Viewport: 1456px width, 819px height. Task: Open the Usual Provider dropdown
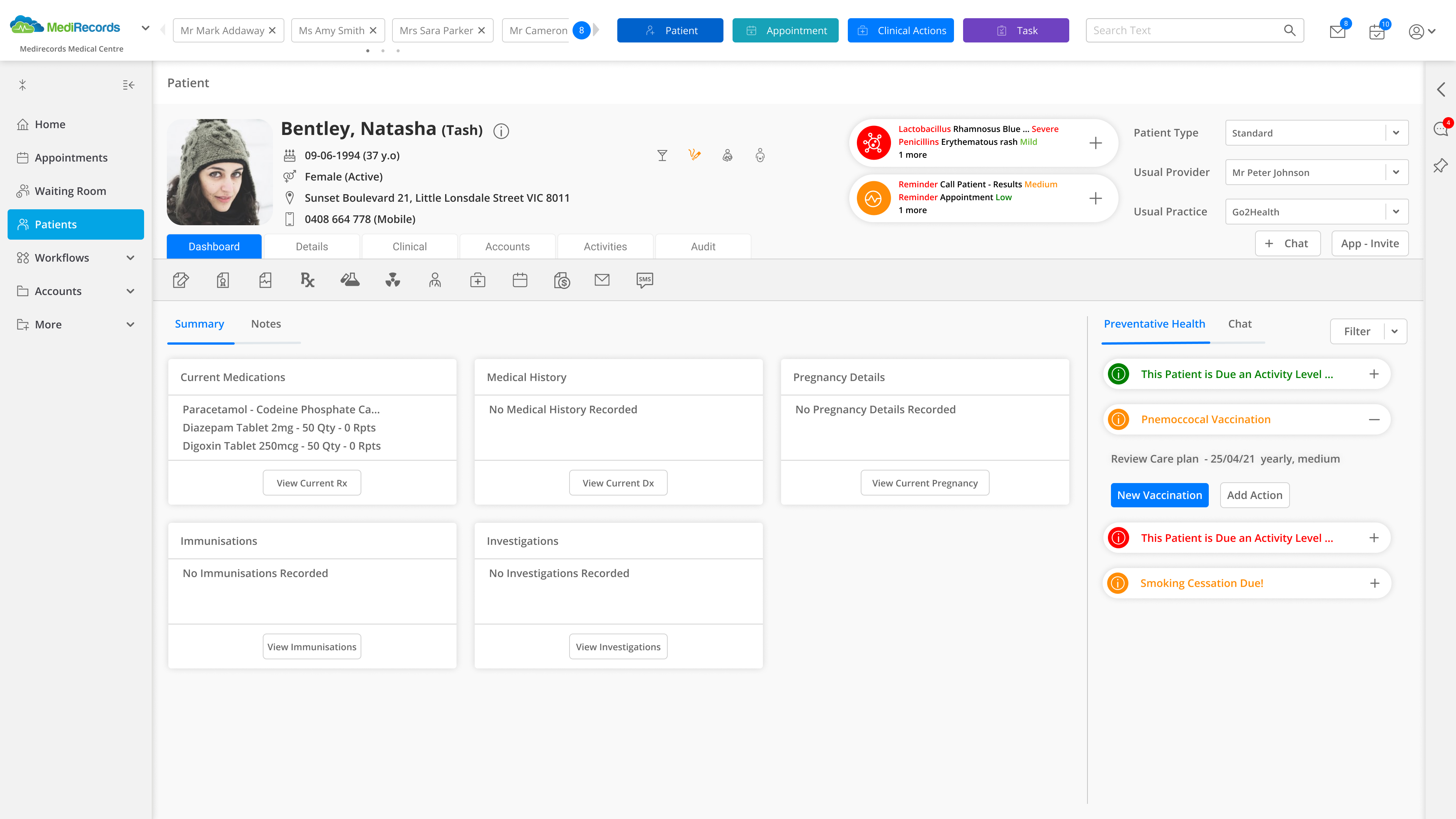pyautogui.click(x=1395, y=173)
